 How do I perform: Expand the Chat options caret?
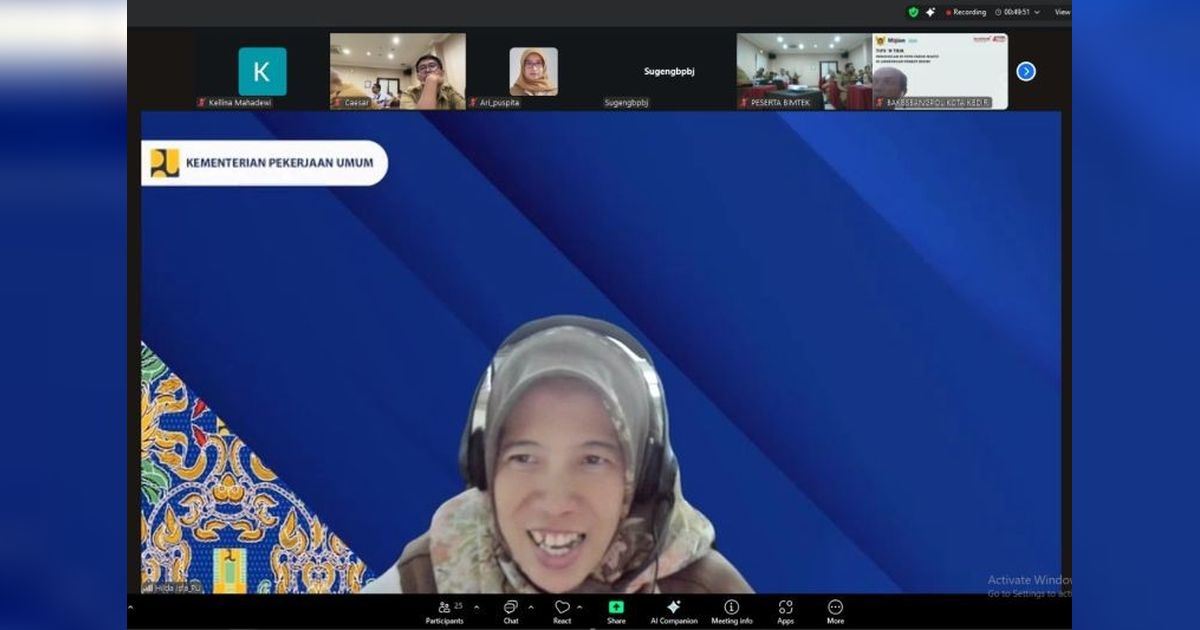click(x=530, y=607)
